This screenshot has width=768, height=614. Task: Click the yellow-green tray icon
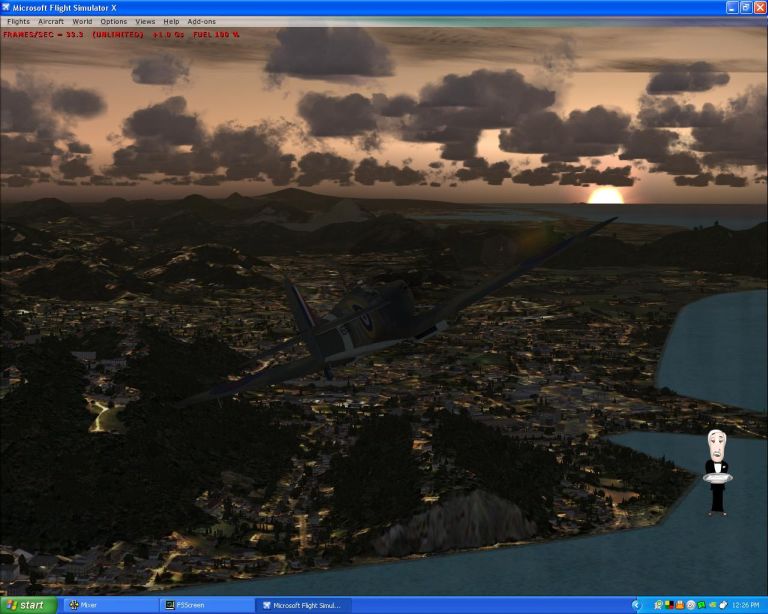713,605
